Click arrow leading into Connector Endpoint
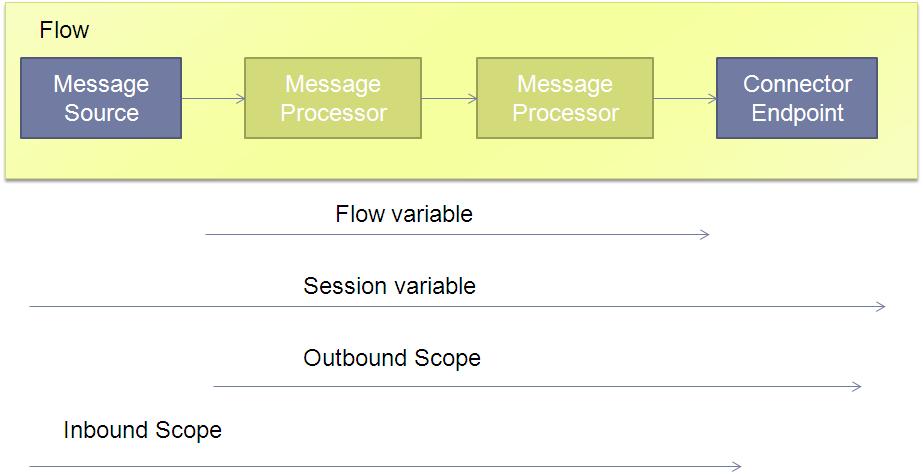The height and width of the screenshot is (475, 923). coord(685,98)
